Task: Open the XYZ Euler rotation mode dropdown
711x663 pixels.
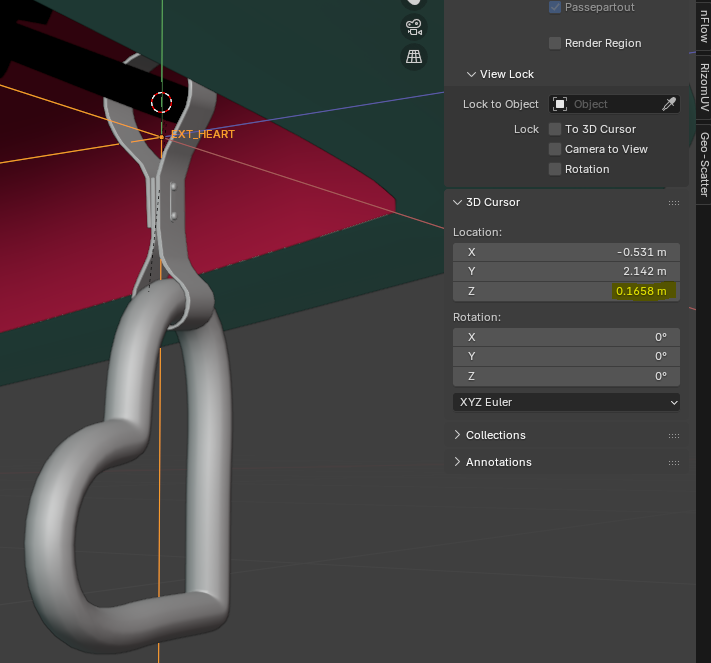Action: pos(566,402)
